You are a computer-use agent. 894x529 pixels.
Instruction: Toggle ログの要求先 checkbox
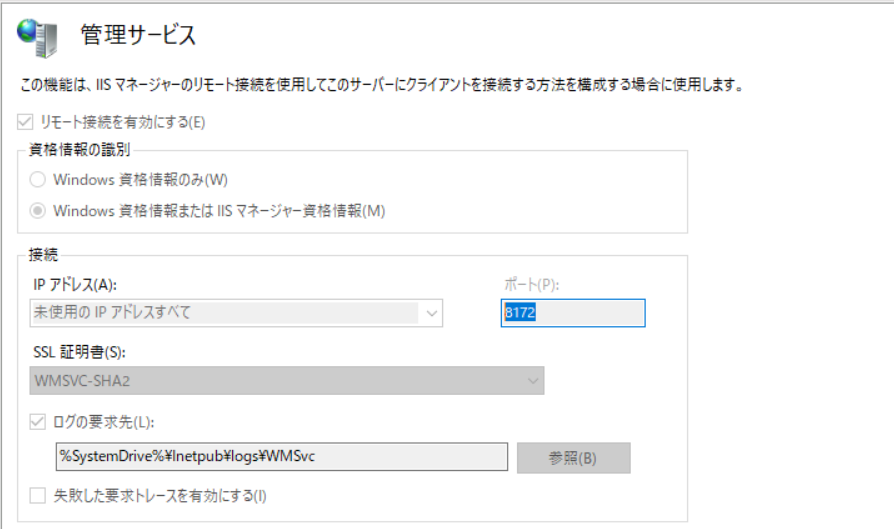pos(38,422)
